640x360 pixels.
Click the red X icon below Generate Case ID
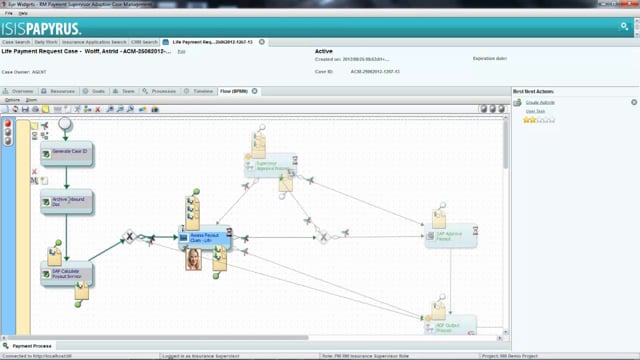point(34,172)
